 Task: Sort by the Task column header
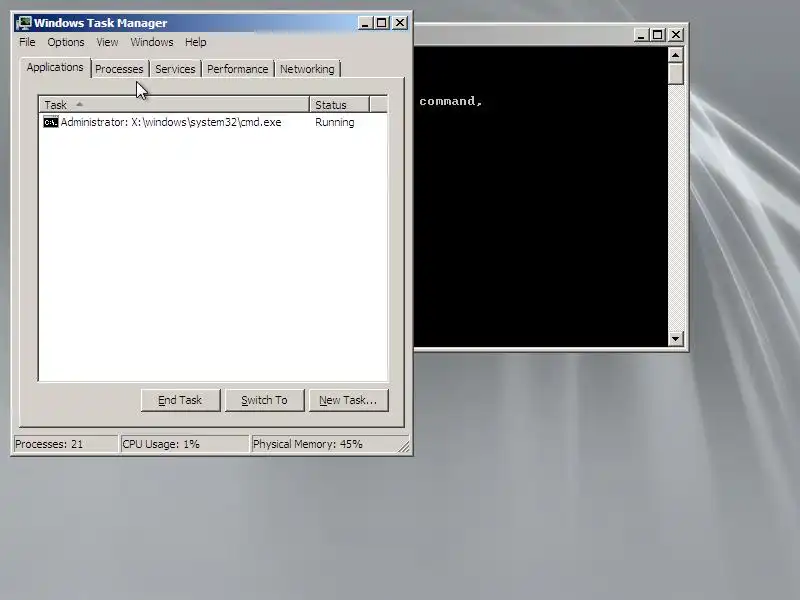point(174,105)
